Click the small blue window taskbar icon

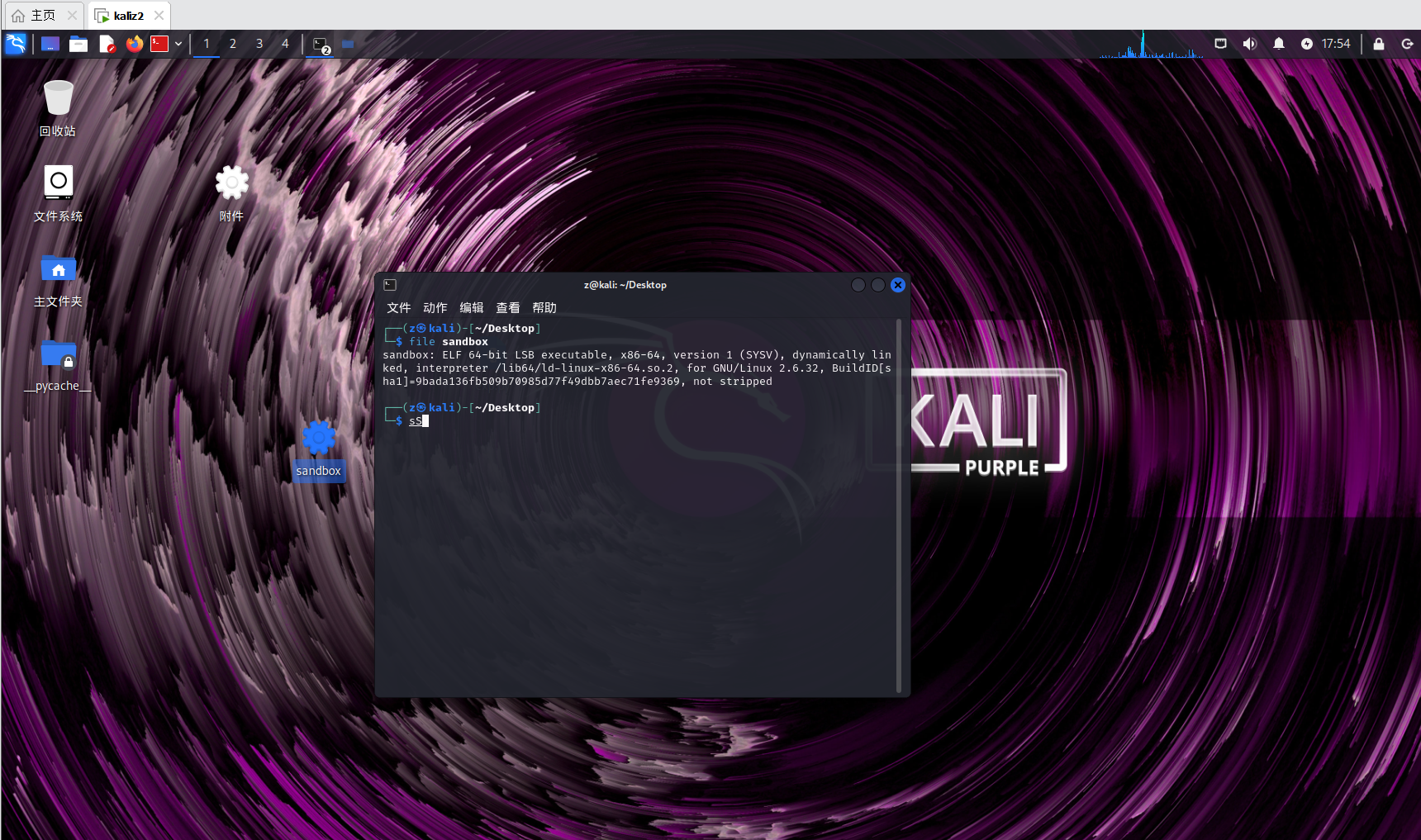pyautogui.click(x=348, y=44)
